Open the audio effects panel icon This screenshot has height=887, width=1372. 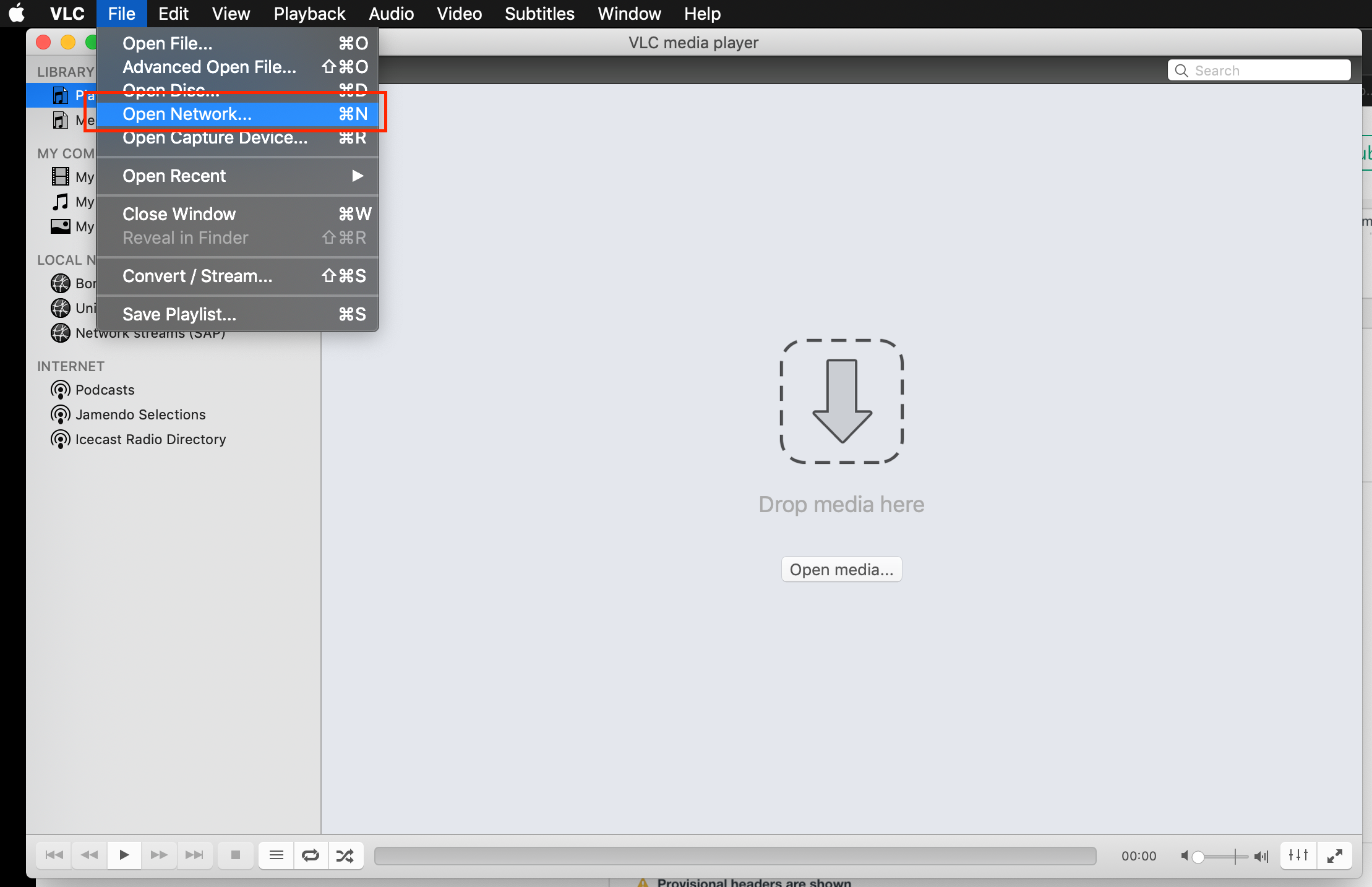1297,855
